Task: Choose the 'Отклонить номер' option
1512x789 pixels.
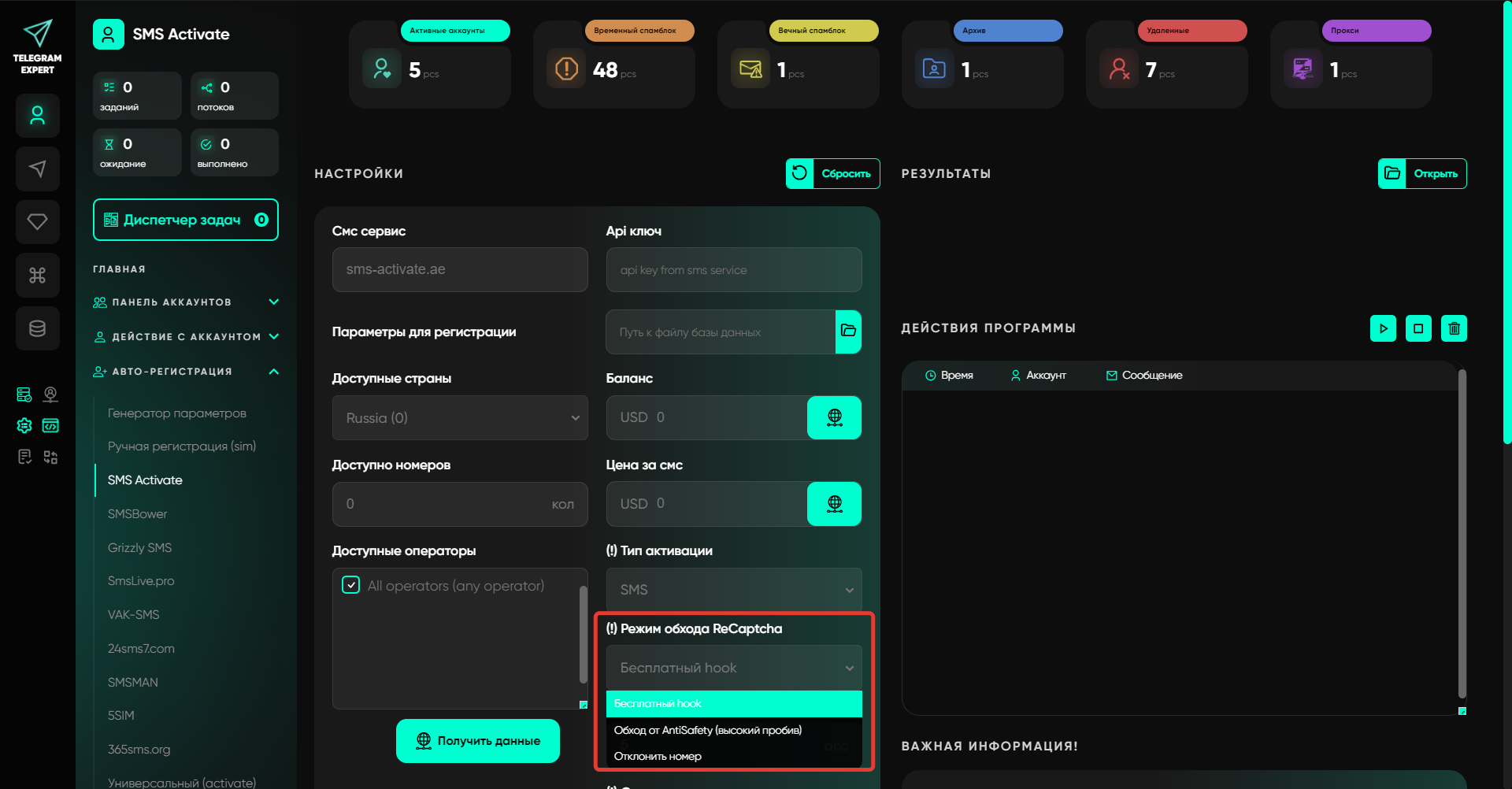Action: 658,756
